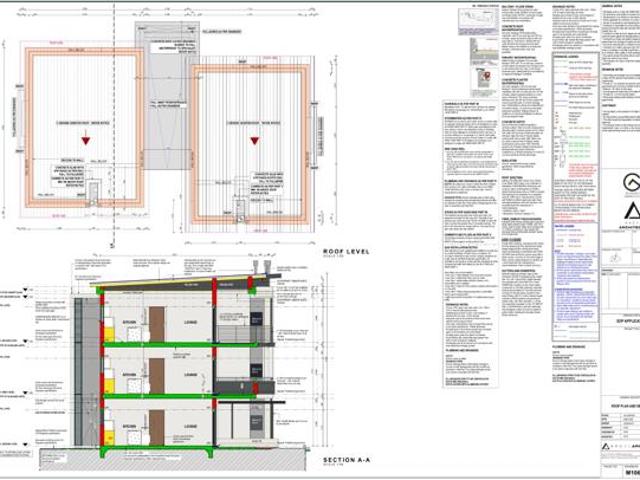Viewport: 640px width, 480px height.
Task: Select the red fall arrow on the right roof plan
Action: pyautogui.click(x=255, y=141)
